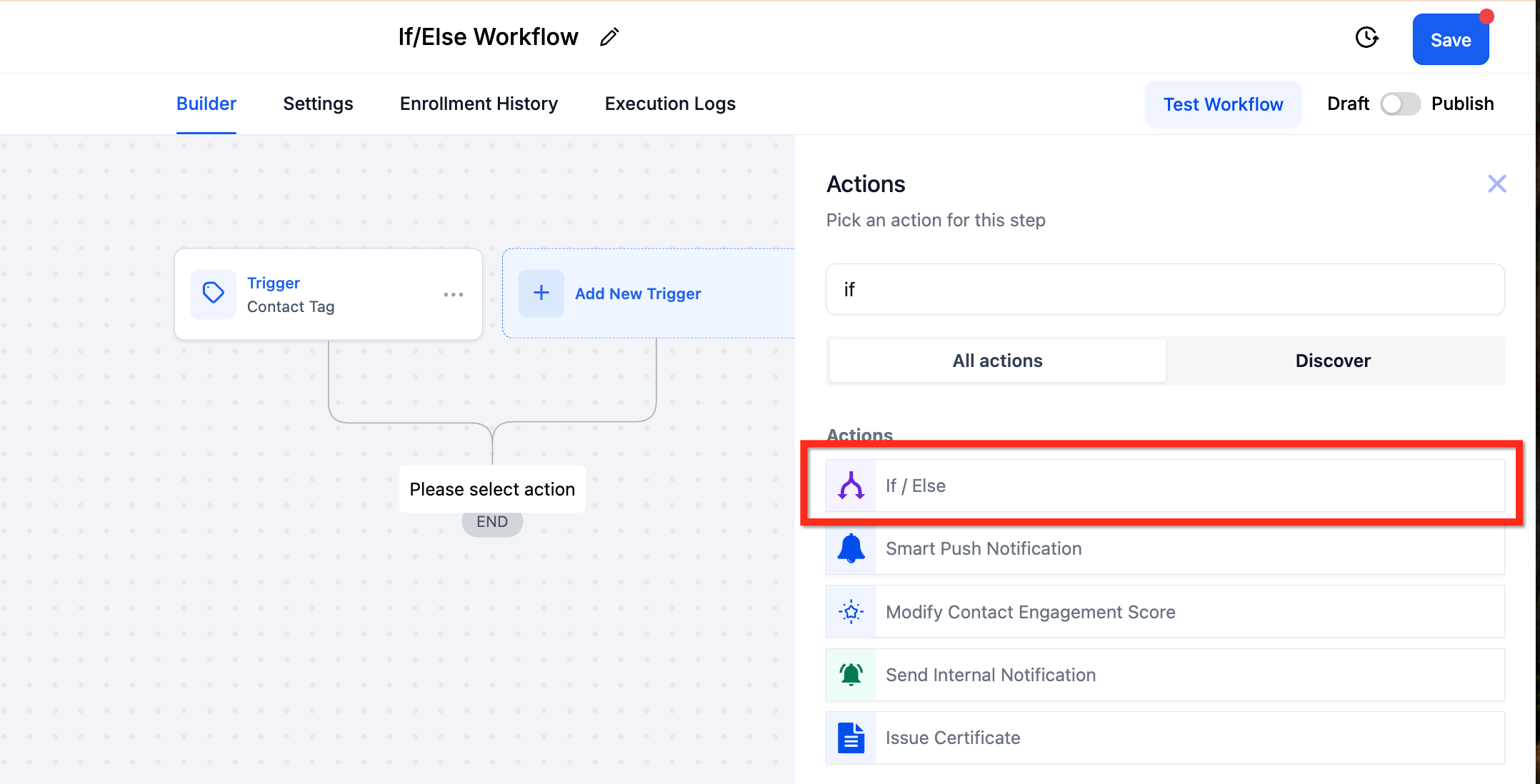
Task: Open the trigger's three-dot options menu
Action: tap(453, 294)
